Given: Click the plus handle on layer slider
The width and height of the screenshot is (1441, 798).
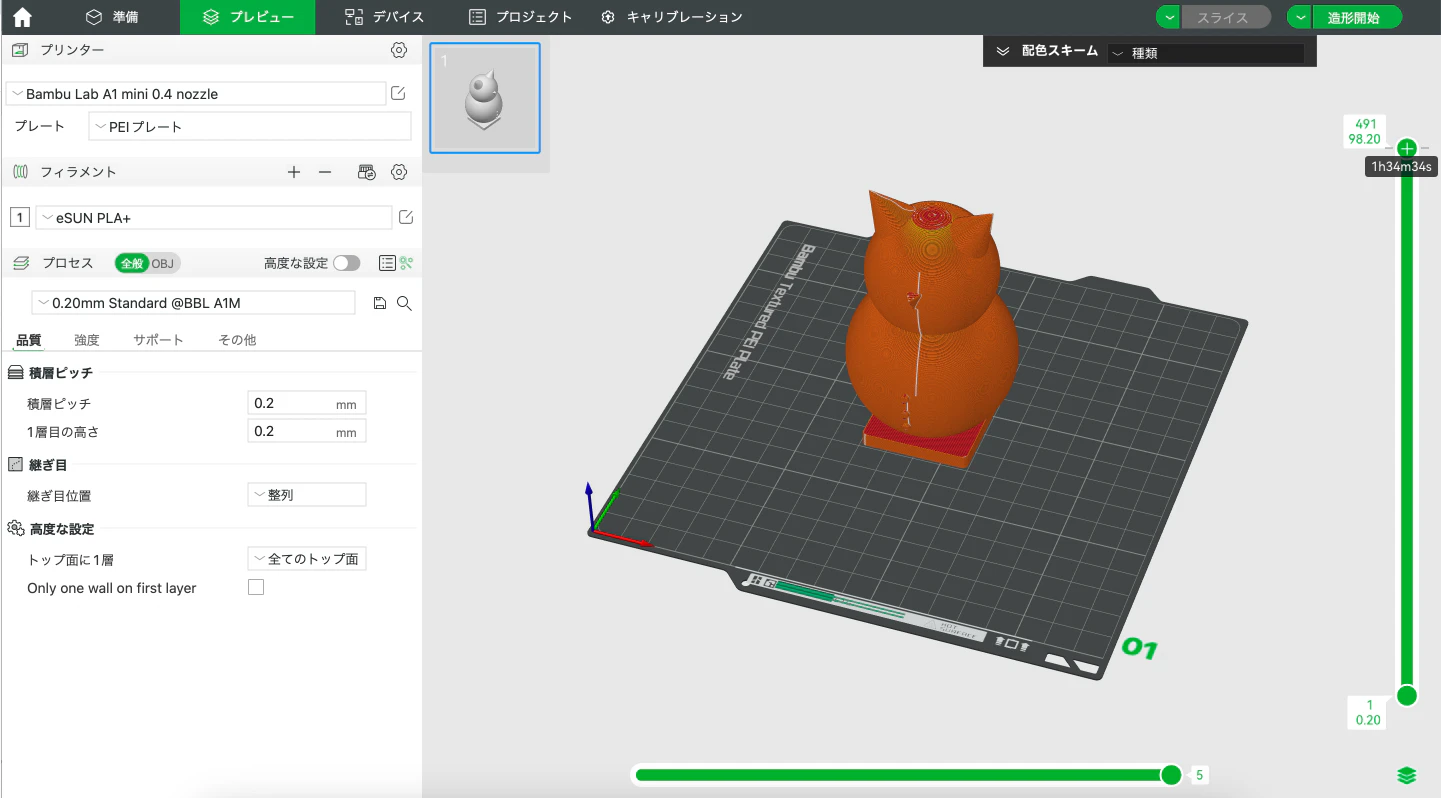Looking at the screenshot, I should (x=1407, y=148).
